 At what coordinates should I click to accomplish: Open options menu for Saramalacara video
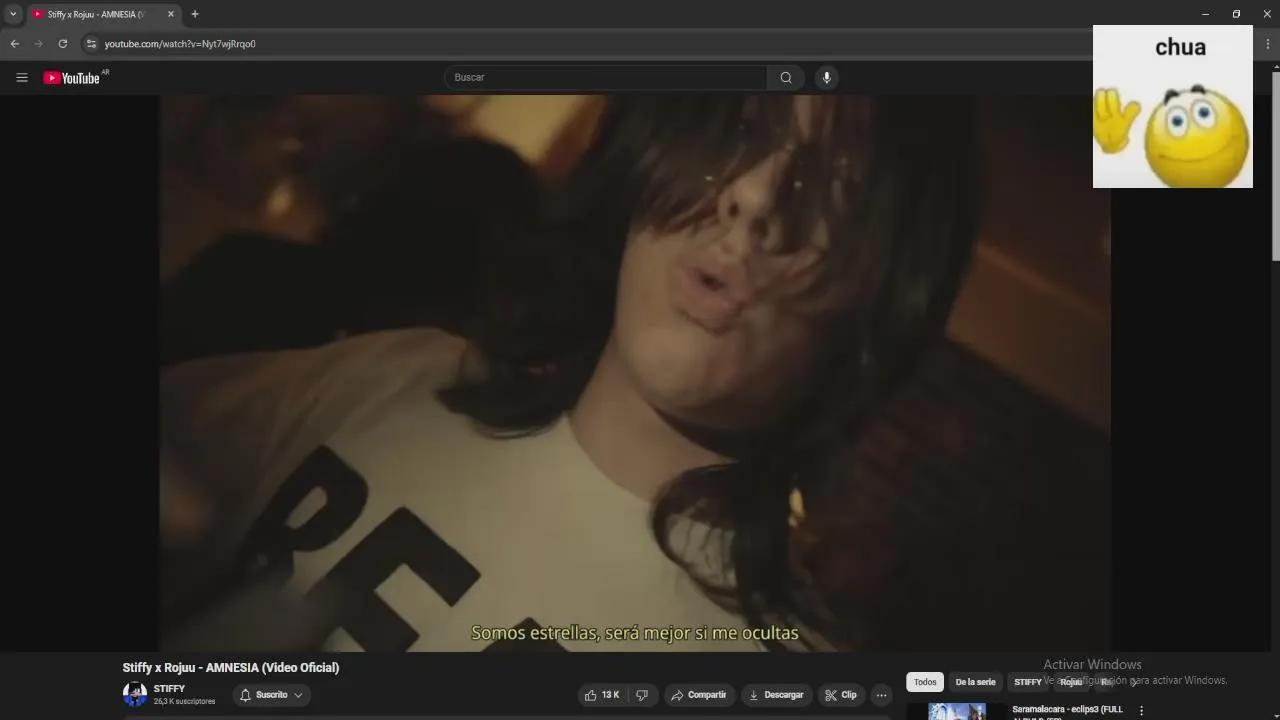pos(1141,711)
